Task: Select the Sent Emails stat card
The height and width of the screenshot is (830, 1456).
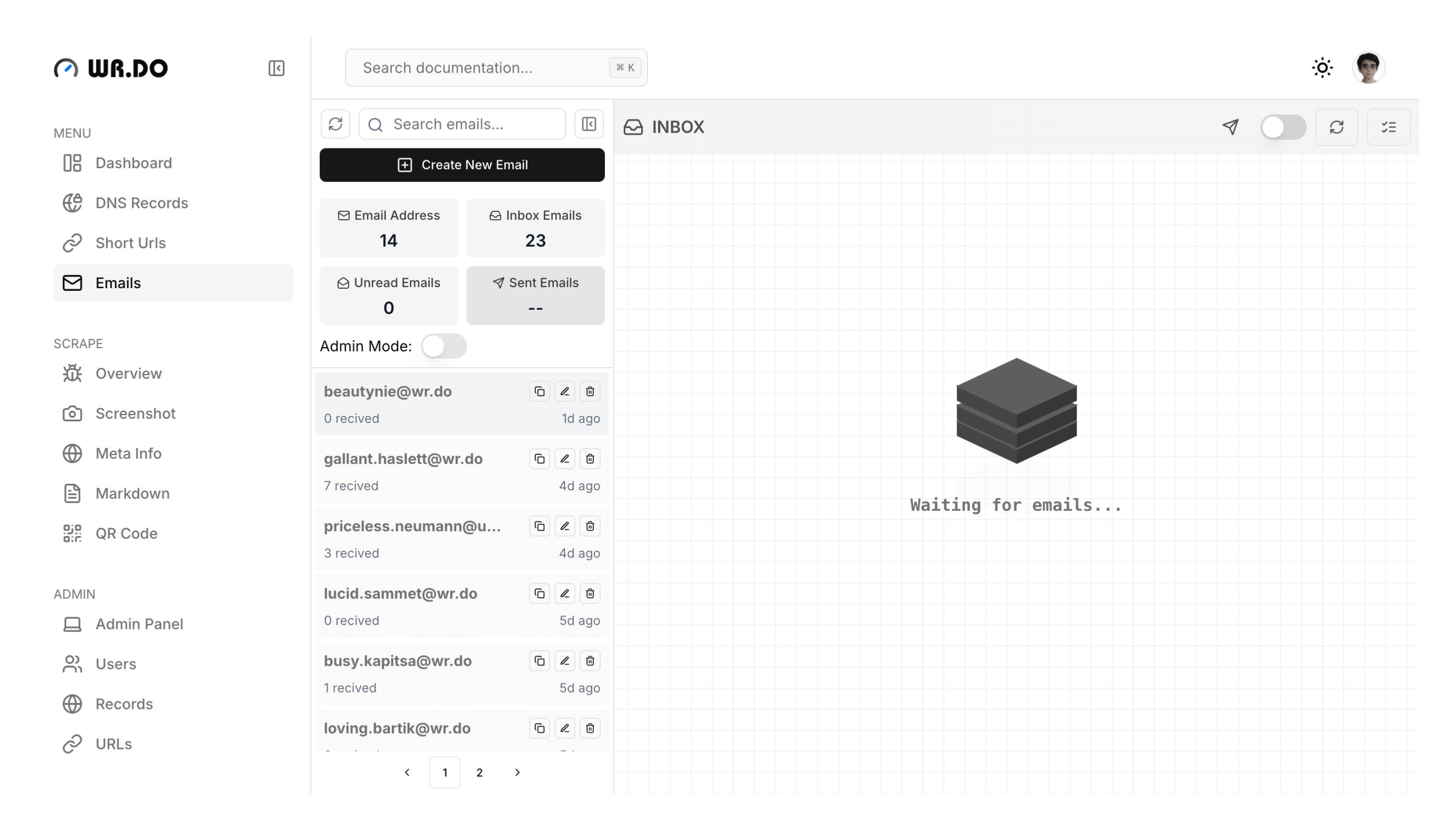Action: 535,295
